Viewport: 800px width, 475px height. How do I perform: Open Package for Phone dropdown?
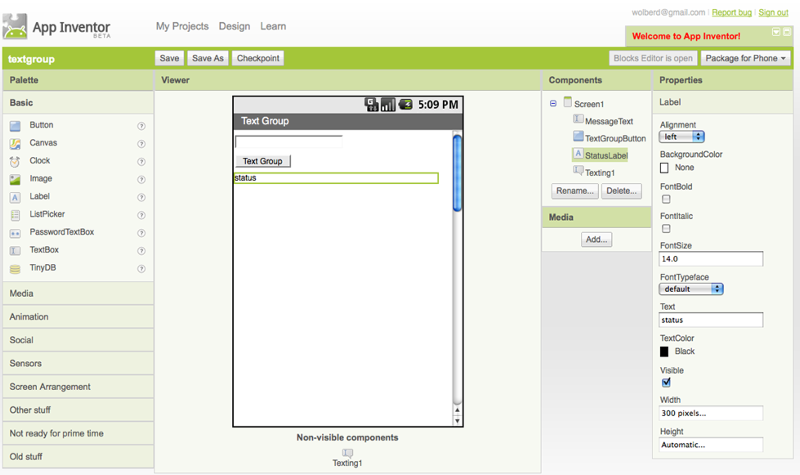745,58
